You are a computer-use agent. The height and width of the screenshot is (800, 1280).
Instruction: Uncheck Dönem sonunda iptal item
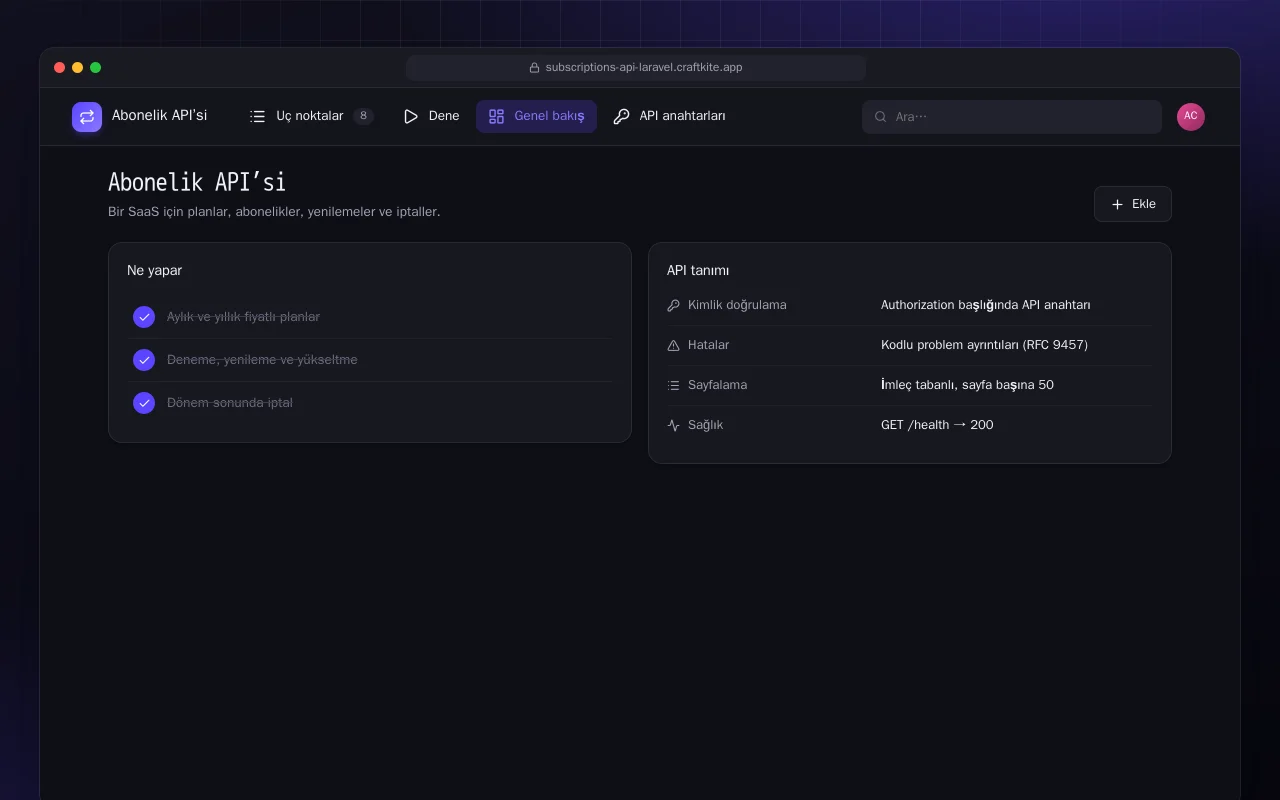(x=144, y=403)
